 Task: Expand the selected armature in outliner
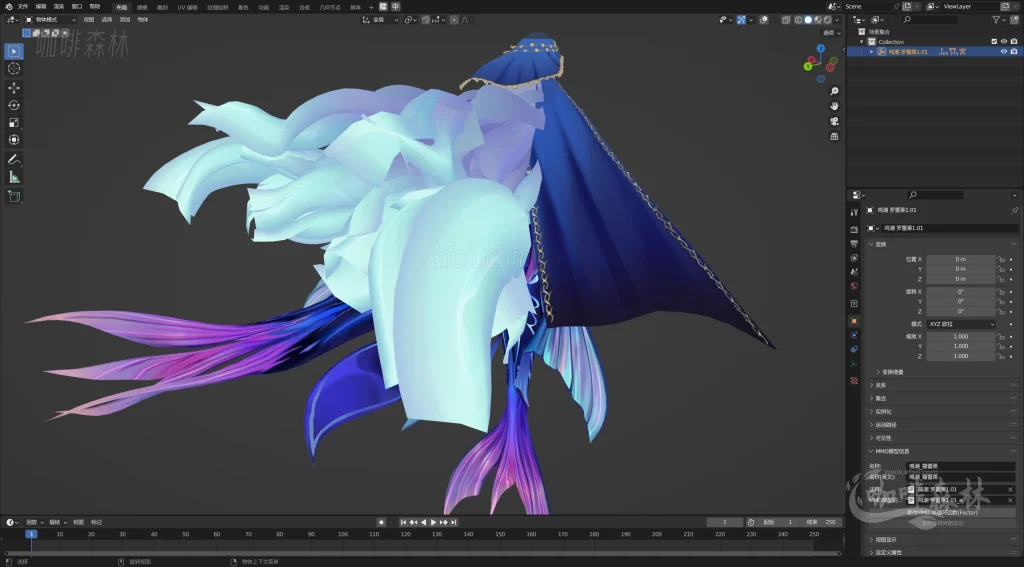(871, 52)
